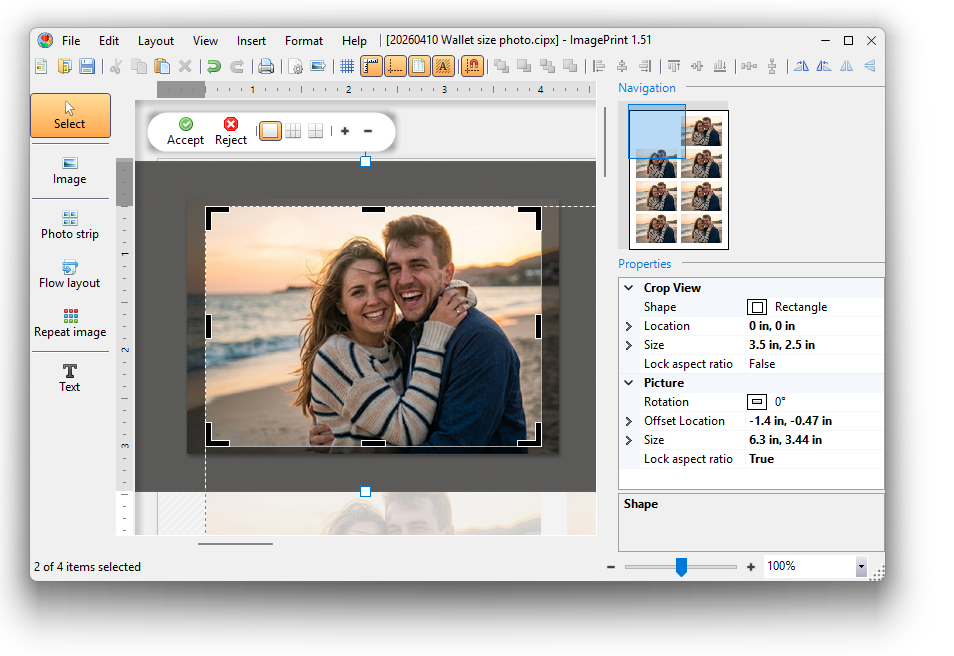Viewport: 954px width, 656px height.
Task: Expand the Location property row
Action: (x=629, y=326)
